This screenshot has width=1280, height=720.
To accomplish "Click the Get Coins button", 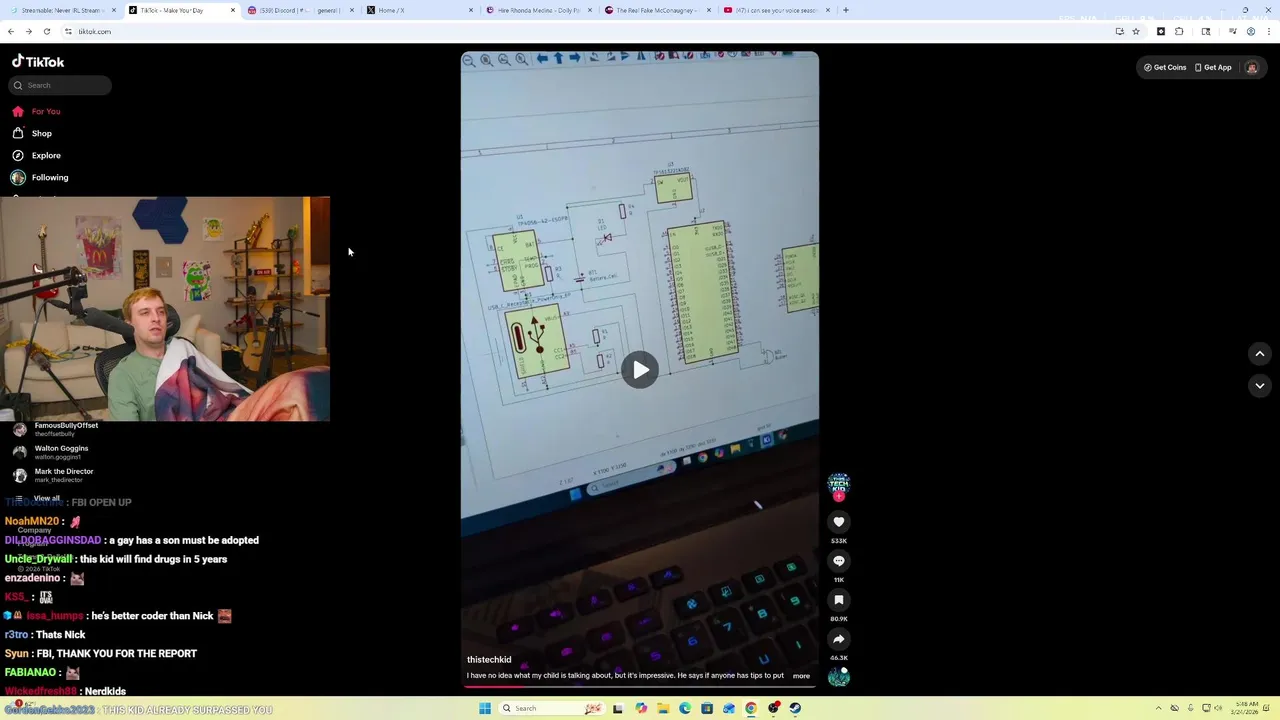I will [x=1165, y=67].
